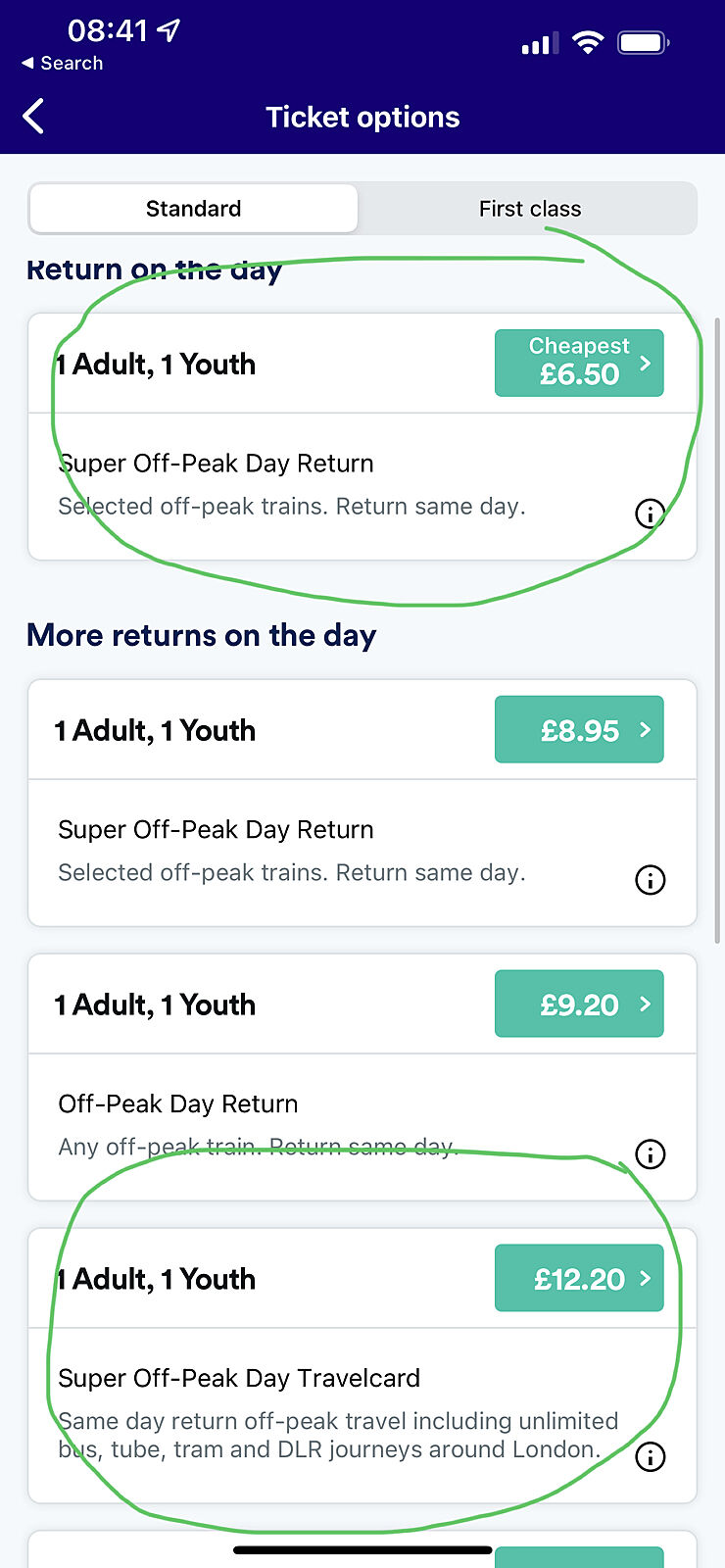Screen dimensions: 725x1568
Task: Tap the page scrollbar on the right edge
Action: click(x=718, y=627)
